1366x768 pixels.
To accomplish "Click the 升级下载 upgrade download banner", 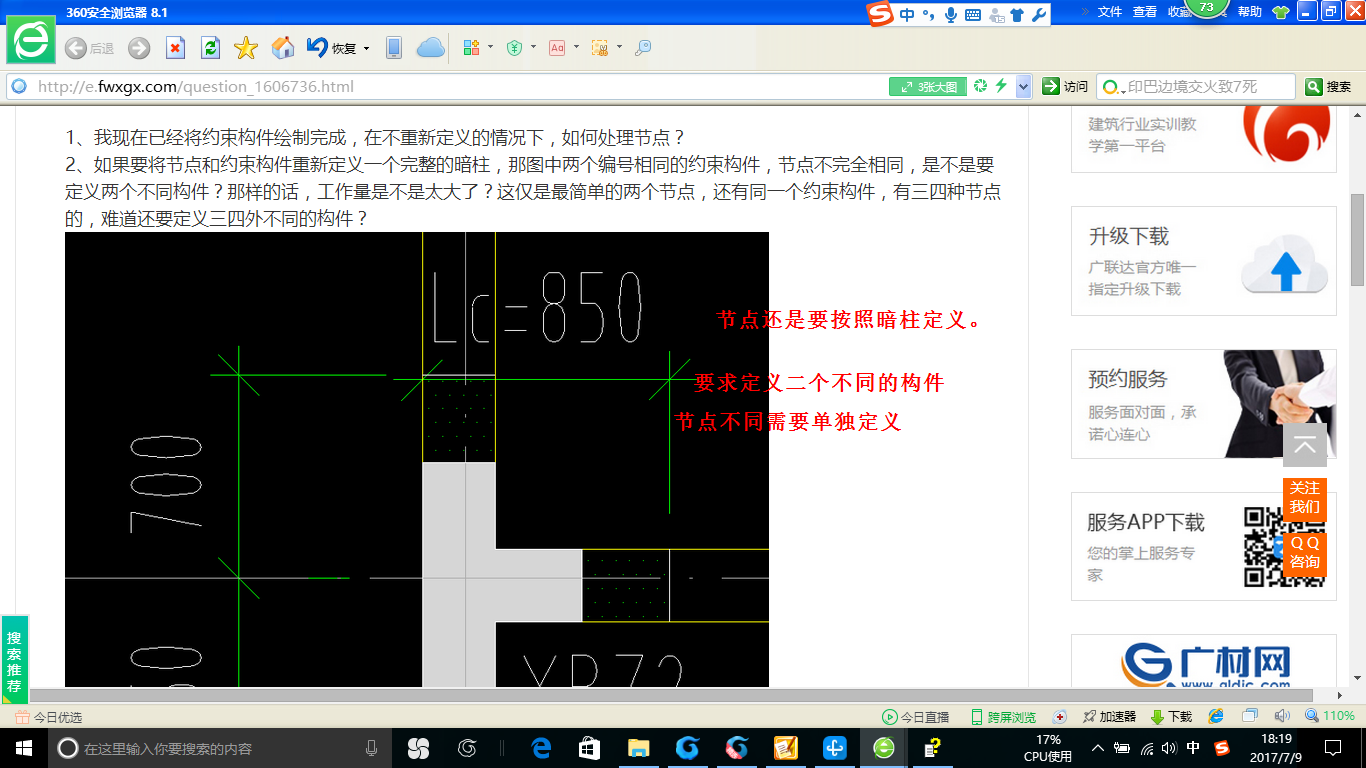I will 1204,262.
